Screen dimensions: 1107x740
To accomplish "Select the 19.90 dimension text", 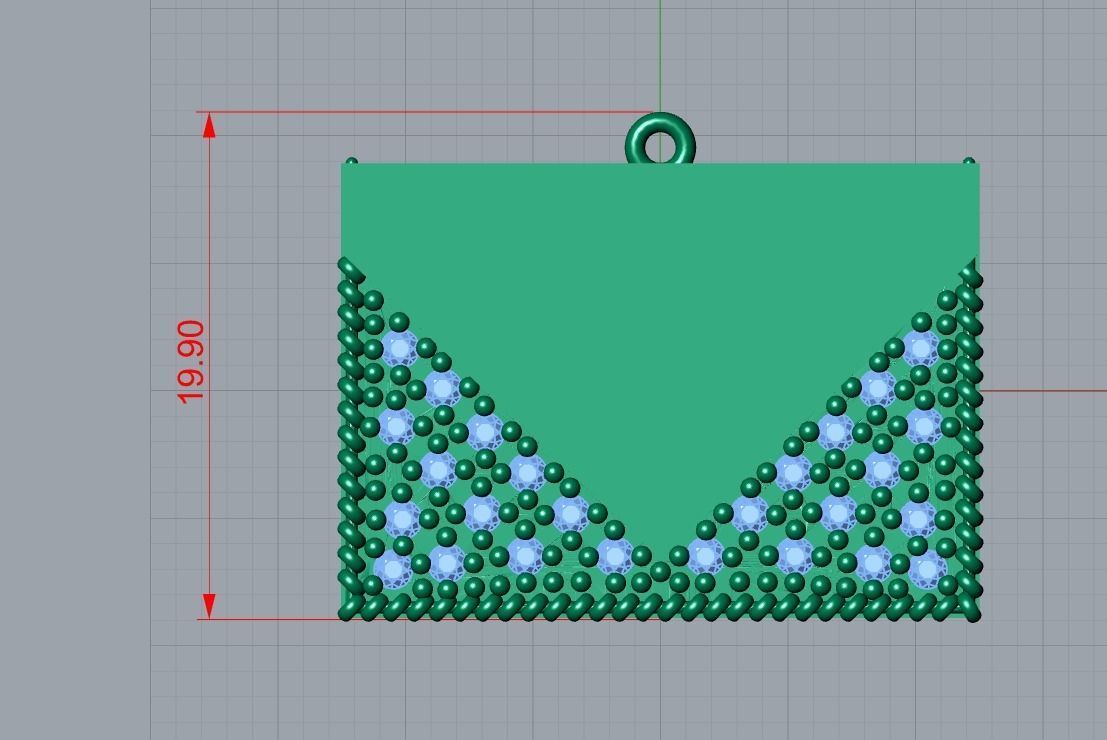I will point(191,363).
